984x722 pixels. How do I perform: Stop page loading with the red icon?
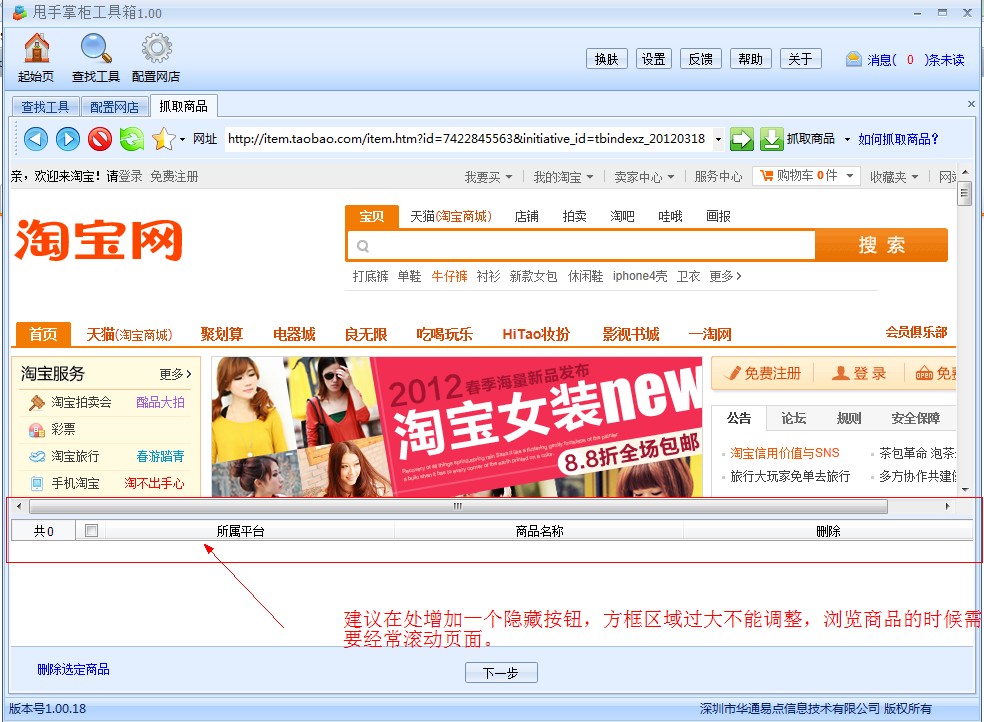(x=100, y=139)
